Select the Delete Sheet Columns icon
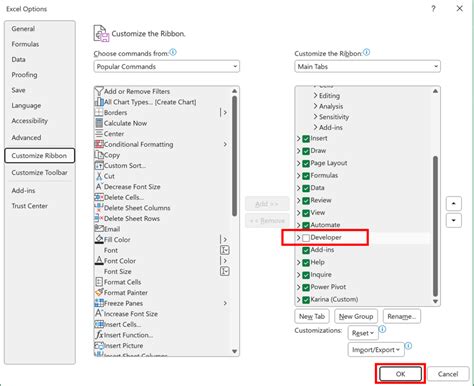 click(99, 208)
